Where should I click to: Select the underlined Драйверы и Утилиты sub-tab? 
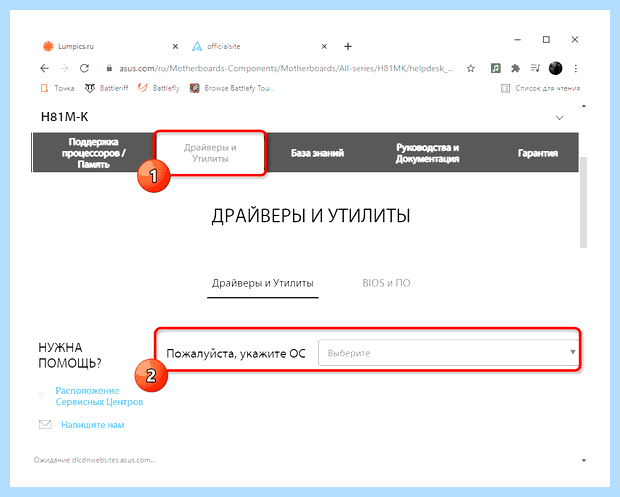(263, 283)
